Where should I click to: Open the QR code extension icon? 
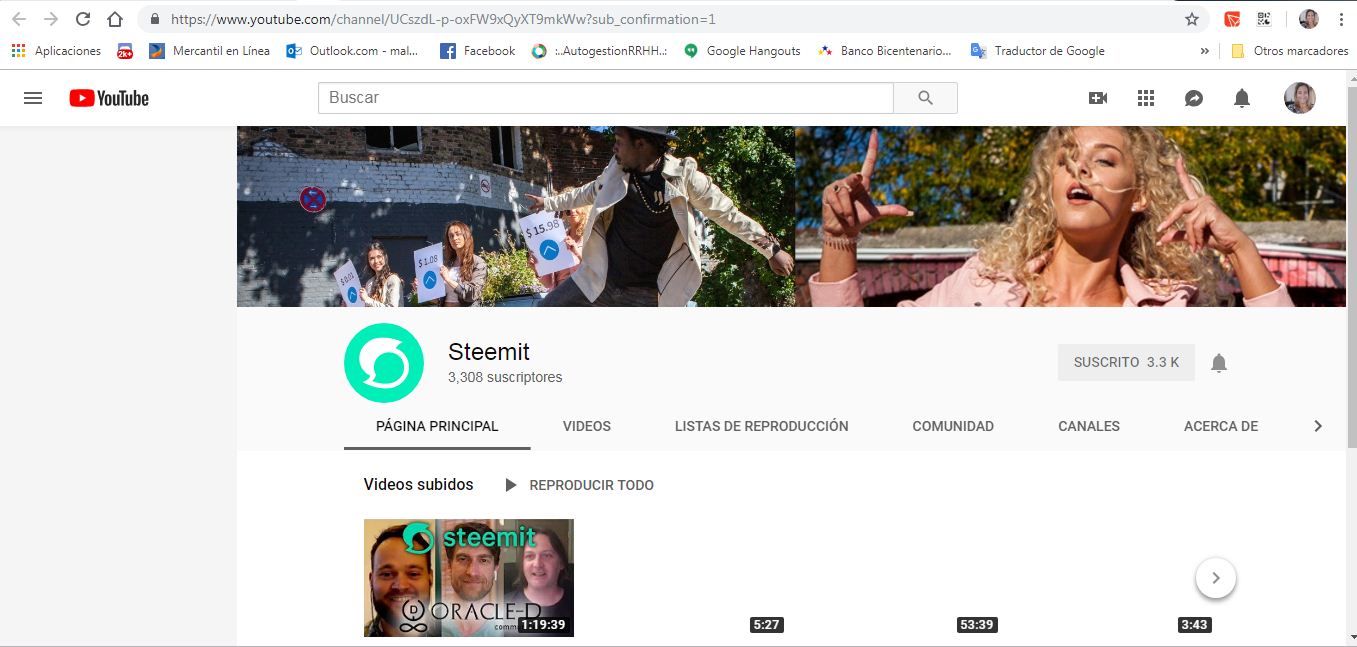(x=1264, y=19)
